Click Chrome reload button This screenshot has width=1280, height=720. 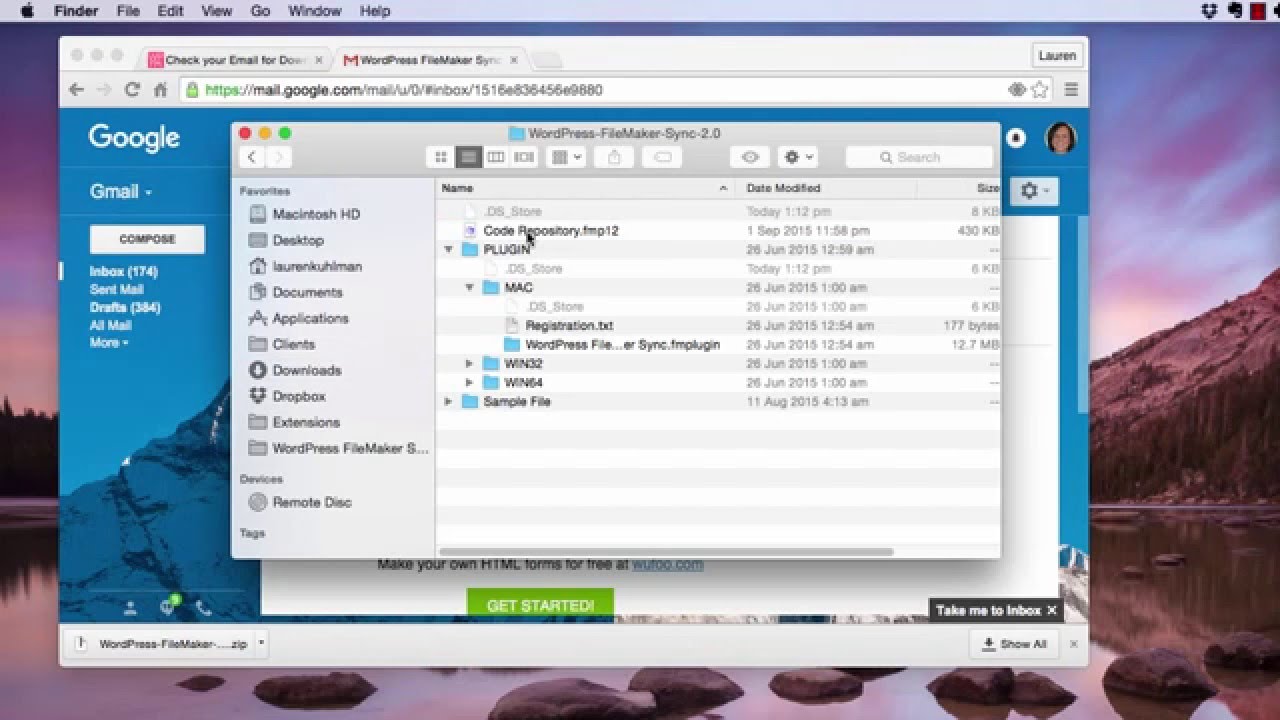coord(131,90)
